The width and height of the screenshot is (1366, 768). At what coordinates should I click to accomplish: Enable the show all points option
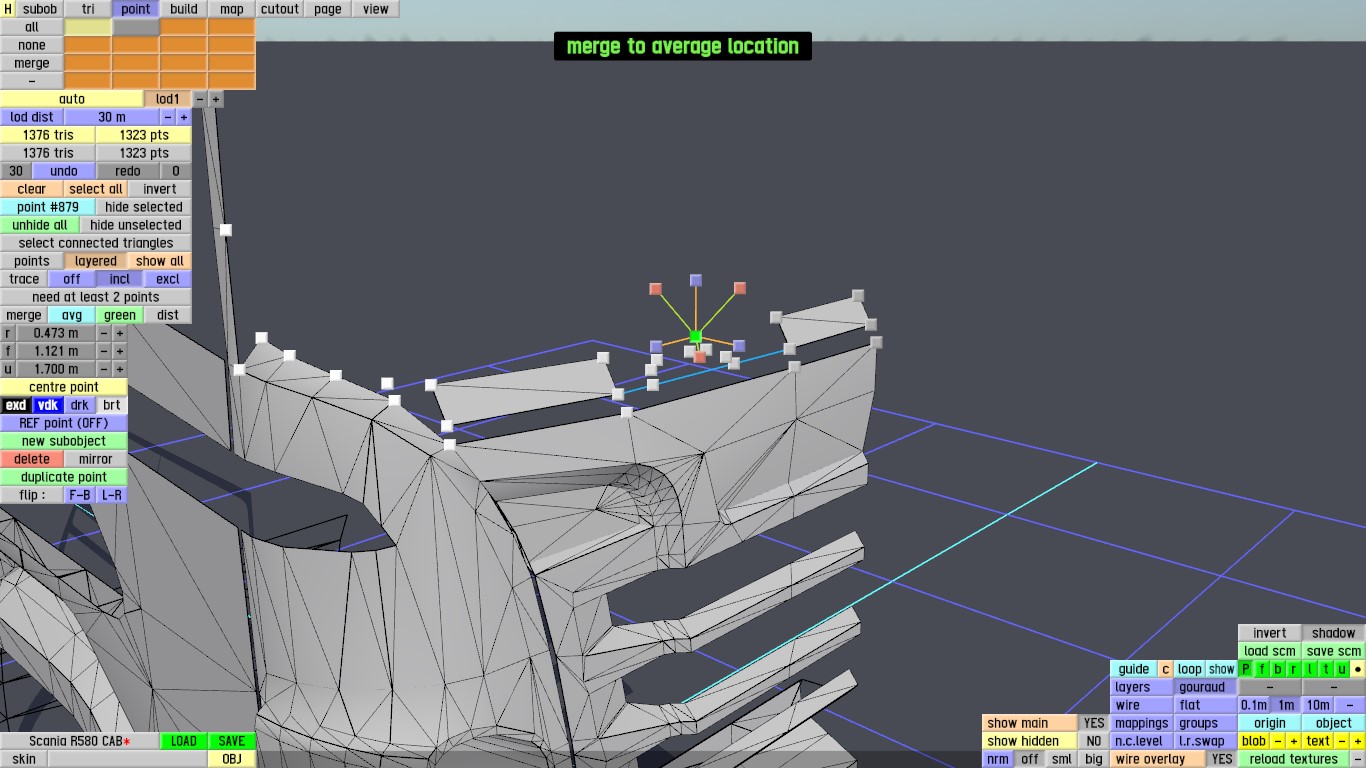coord(160,261)
